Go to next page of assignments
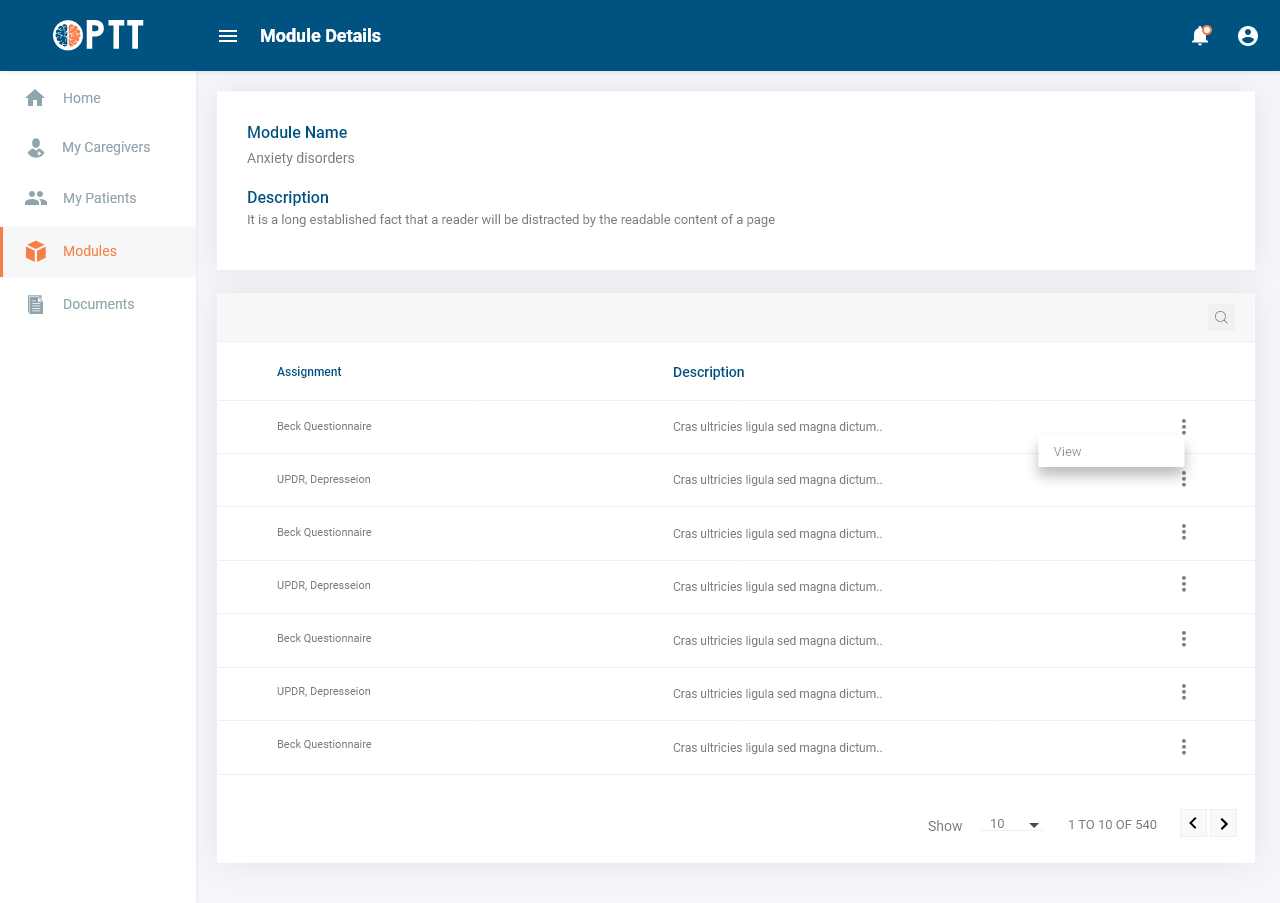Viewport: 1280px width, 903px height. pyautogui.click(x=1224, y=823)
